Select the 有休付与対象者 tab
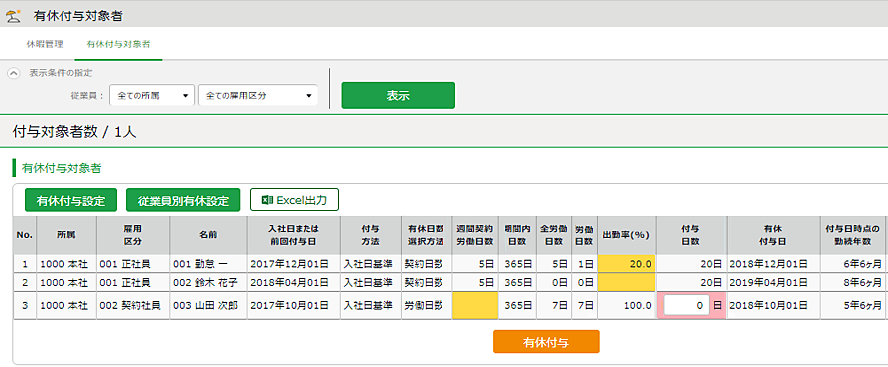This screenshot has width=888, height=367. click(x=118, y=44)
